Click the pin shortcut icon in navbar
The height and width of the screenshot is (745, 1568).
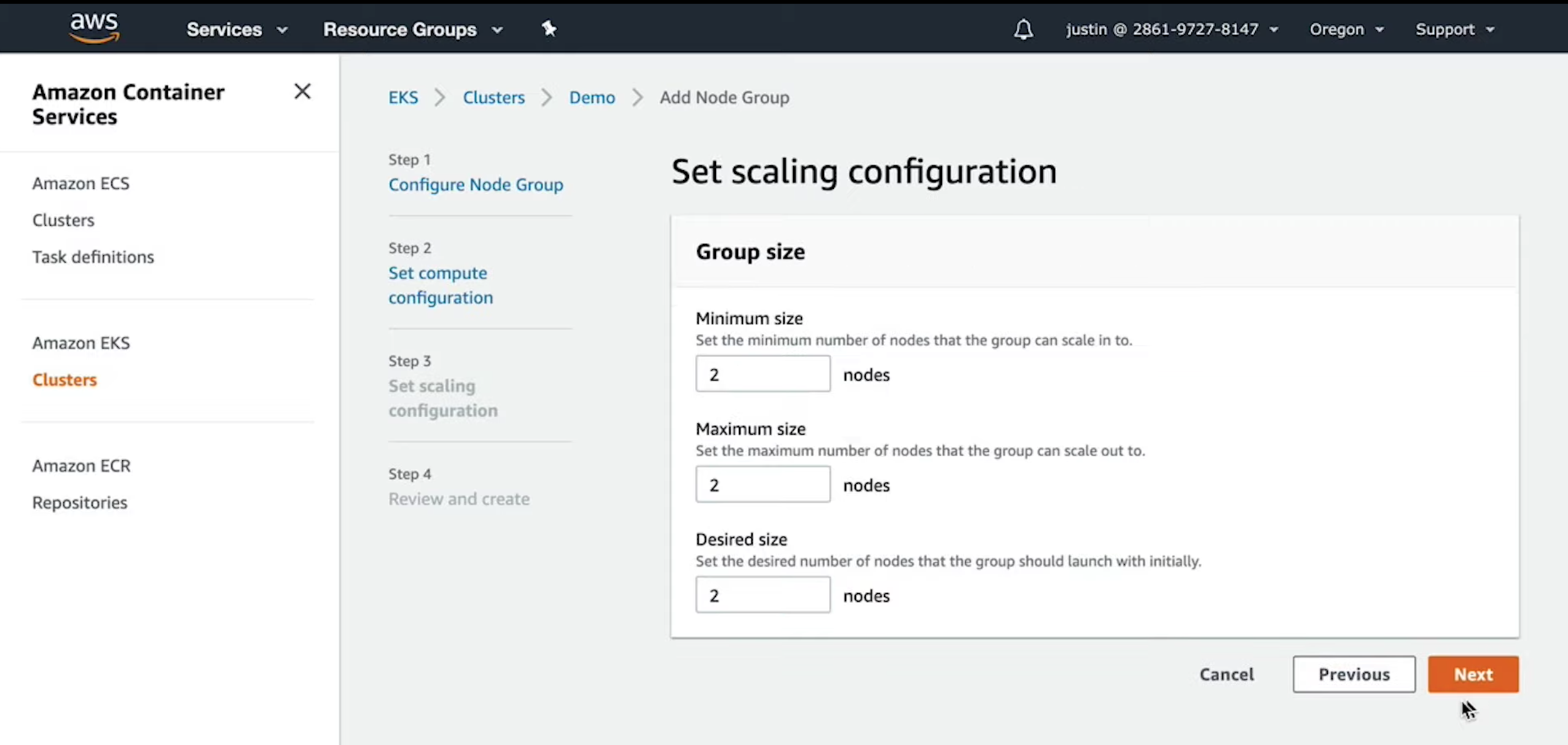(x=549, y=28)
